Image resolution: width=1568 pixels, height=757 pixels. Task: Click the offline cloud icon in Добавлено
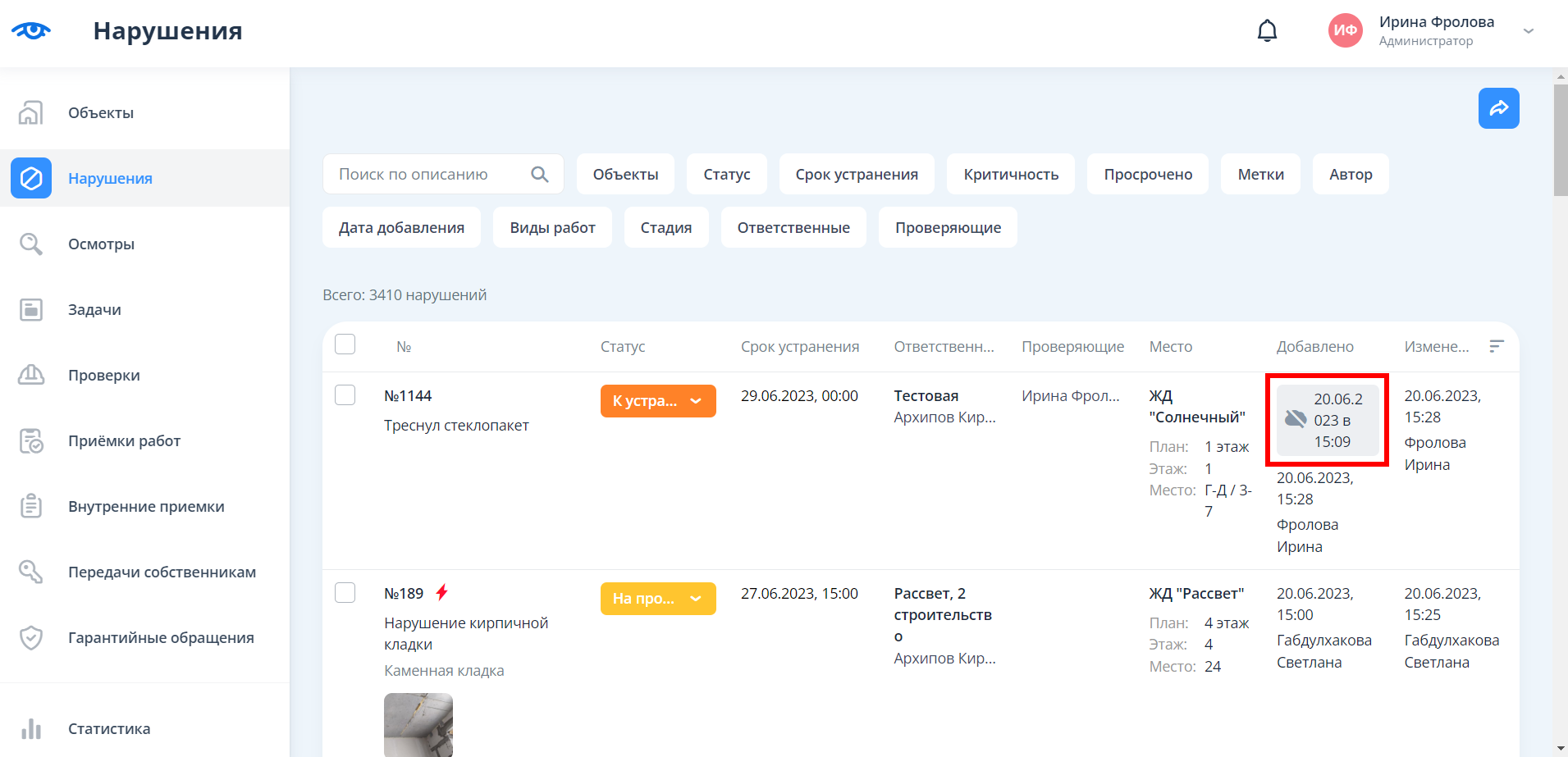click(1296, 419)
